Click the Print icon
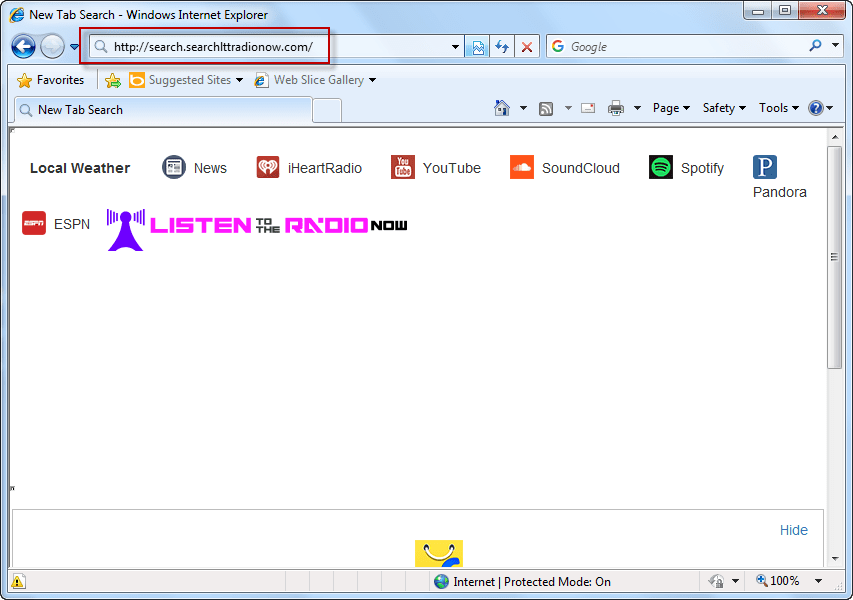 point(616,108)
